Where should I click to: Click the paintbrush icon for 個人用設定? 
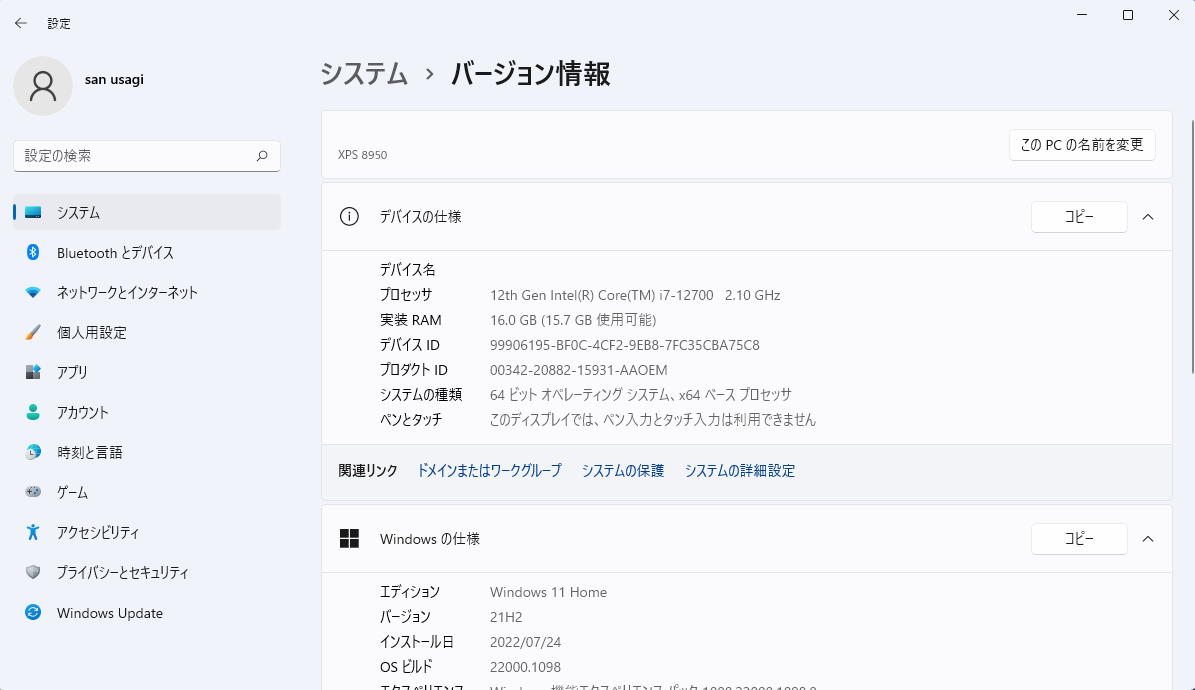coord(33,332)
